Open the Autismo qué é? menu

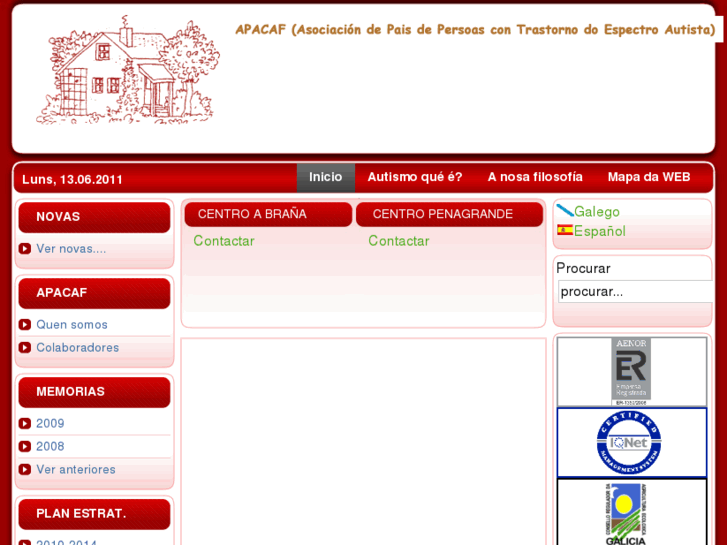coord(415,177)
